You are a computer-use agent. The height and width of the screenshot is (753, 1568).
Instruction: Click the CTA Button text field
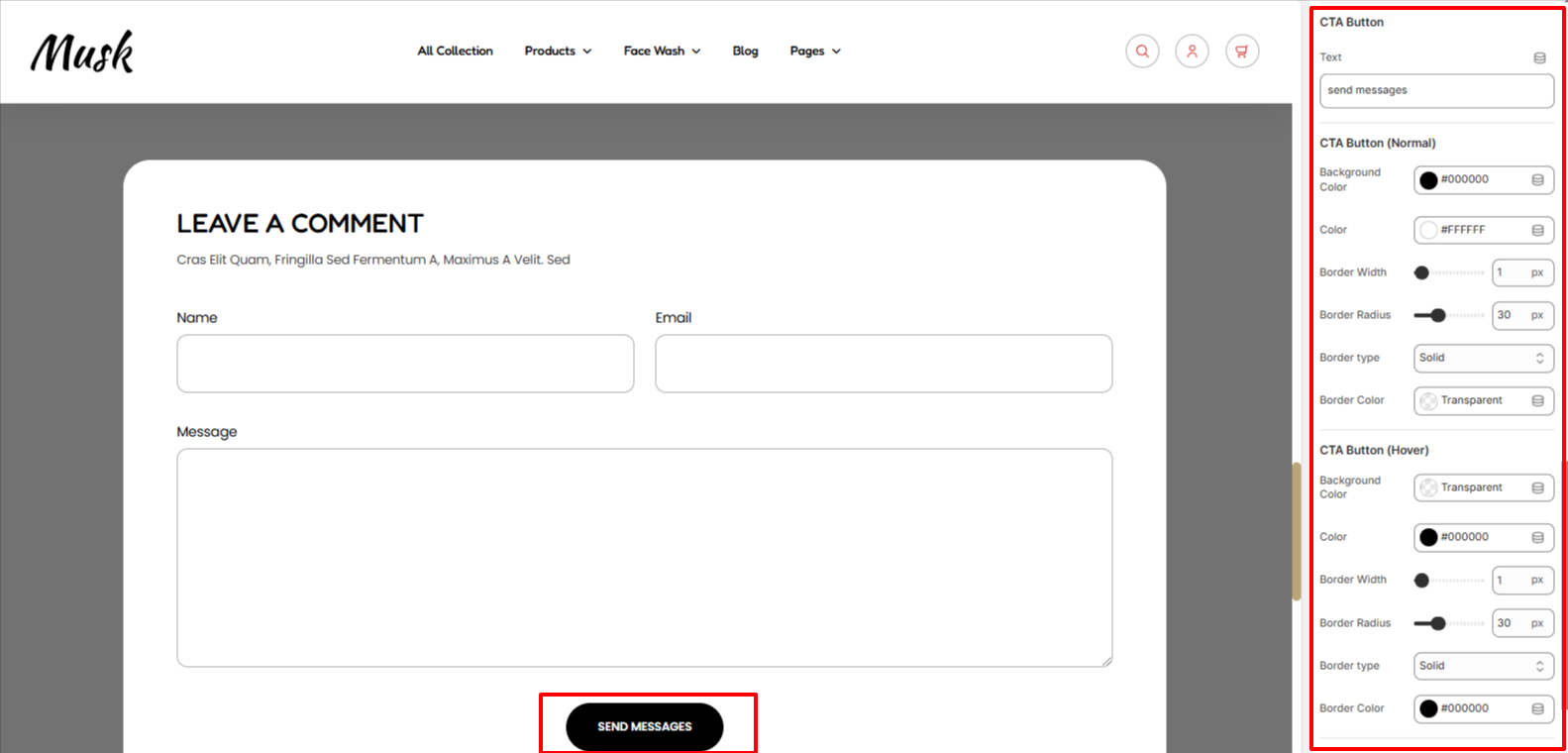[x=1436, y=90]
